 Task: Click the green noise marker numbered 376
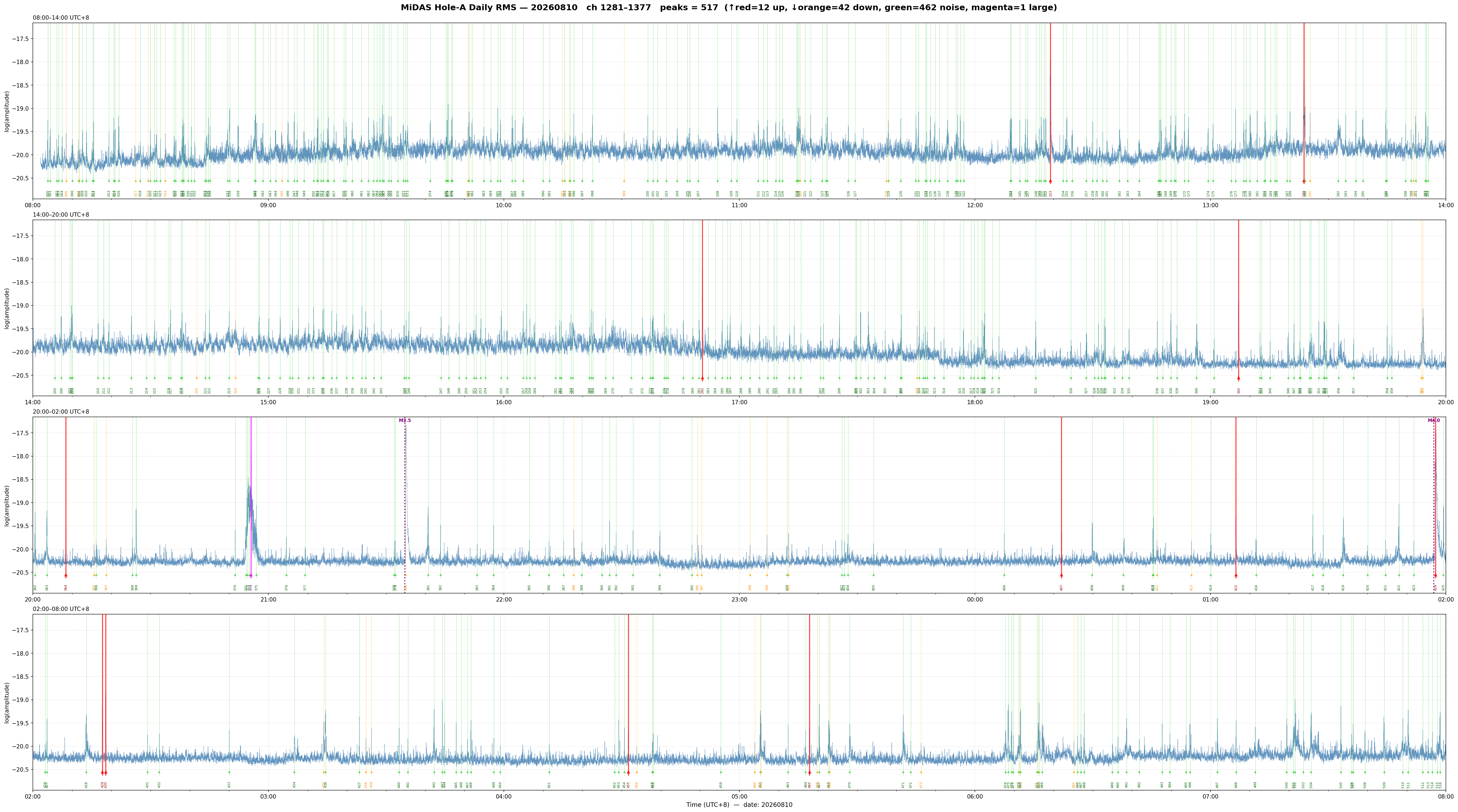pyautogui.click(x=286, y=575)
